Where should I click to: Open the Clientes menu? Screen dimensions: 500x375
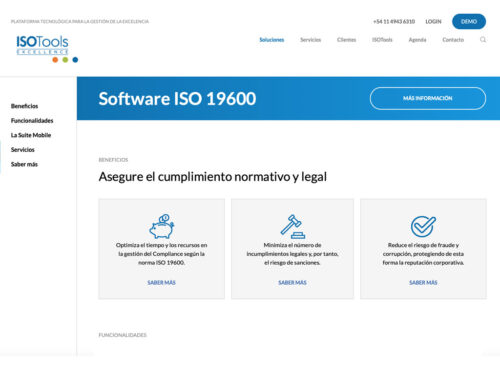pos(346,40)
